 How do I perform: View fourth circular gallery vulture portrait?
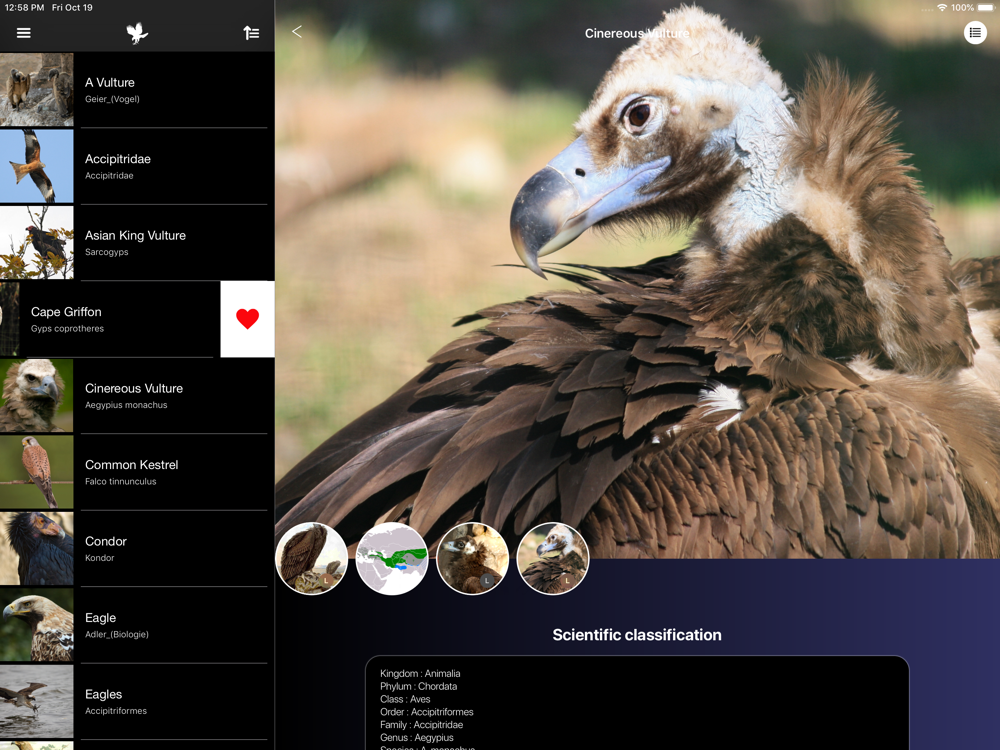coord(553,559)
